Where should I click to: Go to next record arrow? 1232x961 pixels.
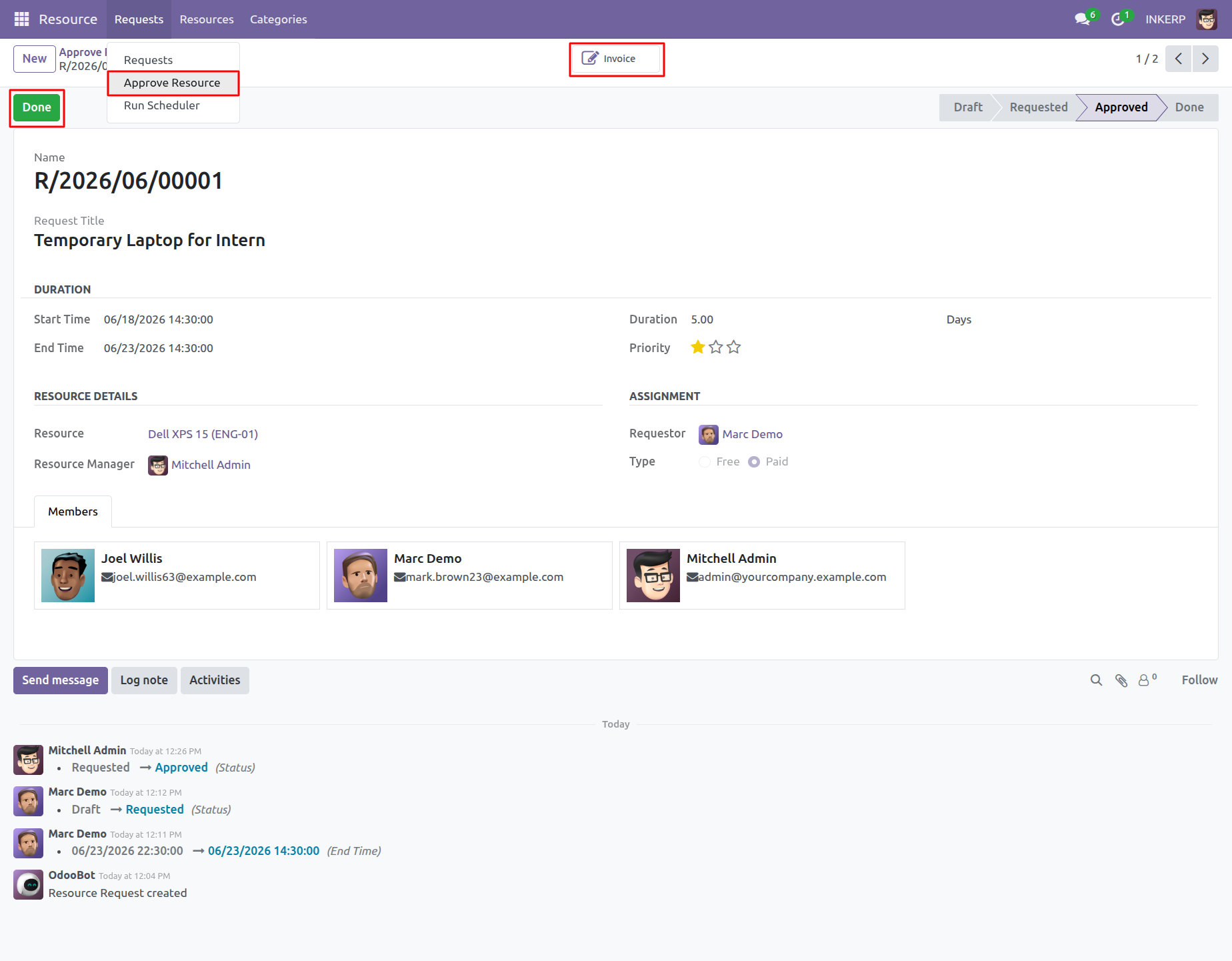[1205, 59]
